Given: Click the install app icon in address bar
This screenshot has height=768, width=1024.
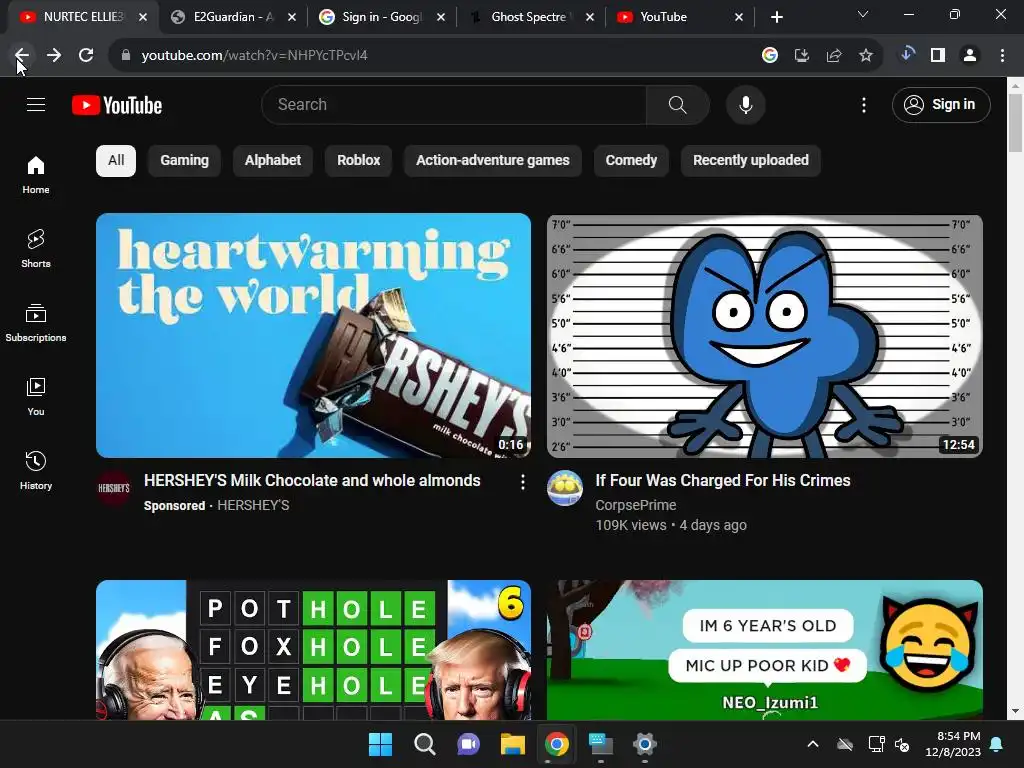Looking at the screenshot, I should [x=802, y=56].
